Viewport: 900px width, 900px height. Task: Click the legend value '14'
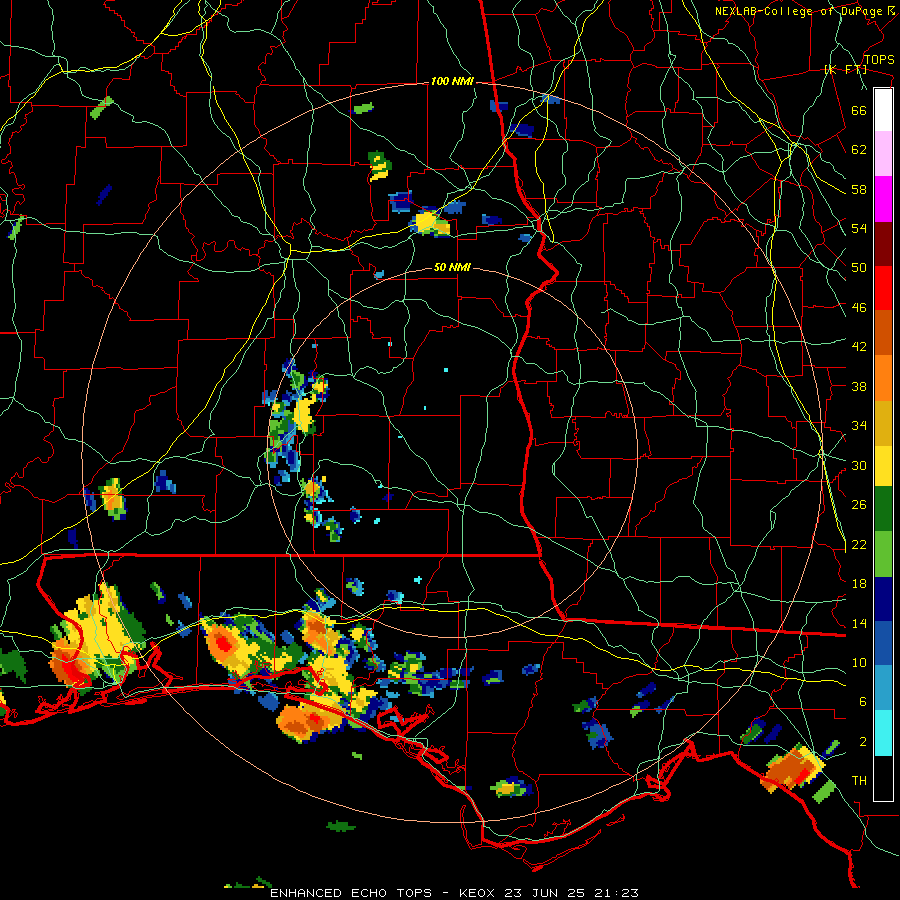[x=859, y=623]
